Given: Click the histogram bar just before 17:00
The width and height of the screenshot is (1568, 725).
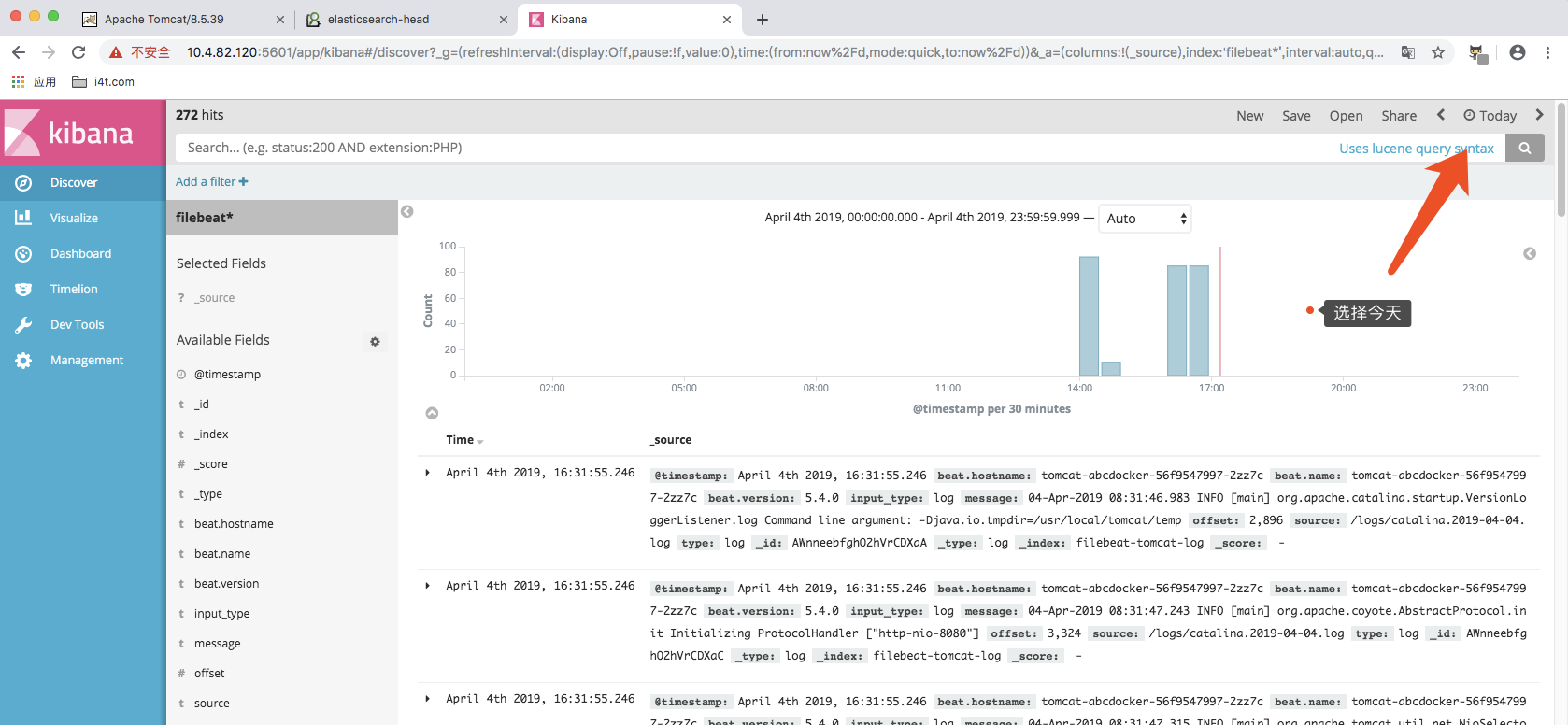Looking at the screenshot, I should [1199, 320].
